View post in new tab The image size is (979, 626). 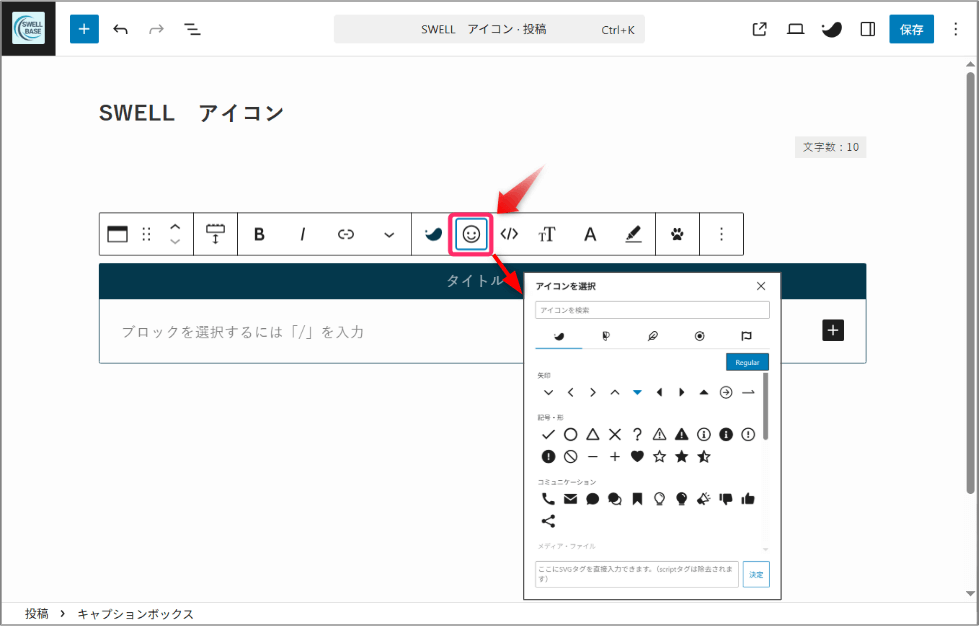point(759,29)
